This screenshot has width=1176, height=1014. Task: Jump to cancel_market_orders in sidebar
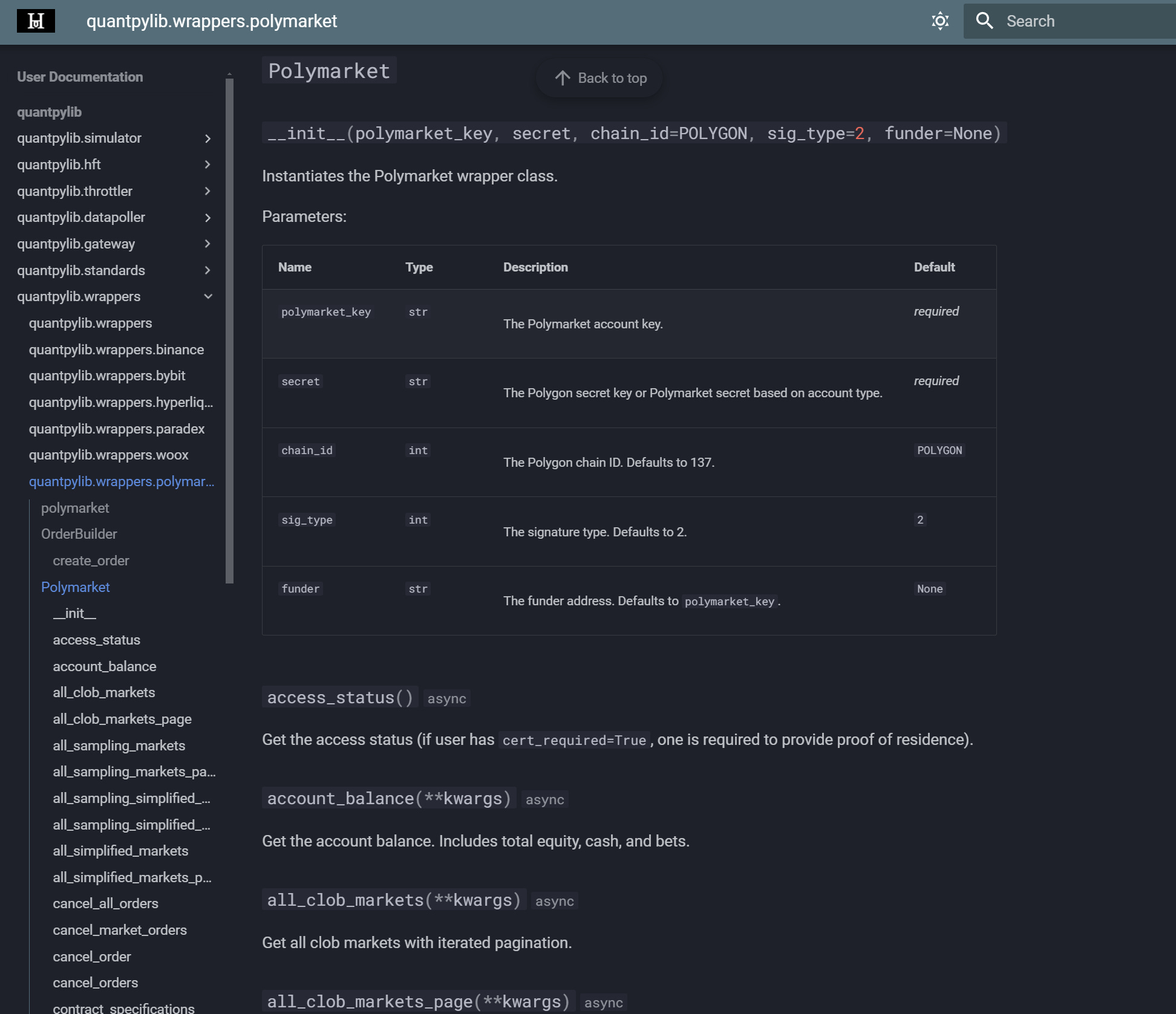[x=120, y=930]
